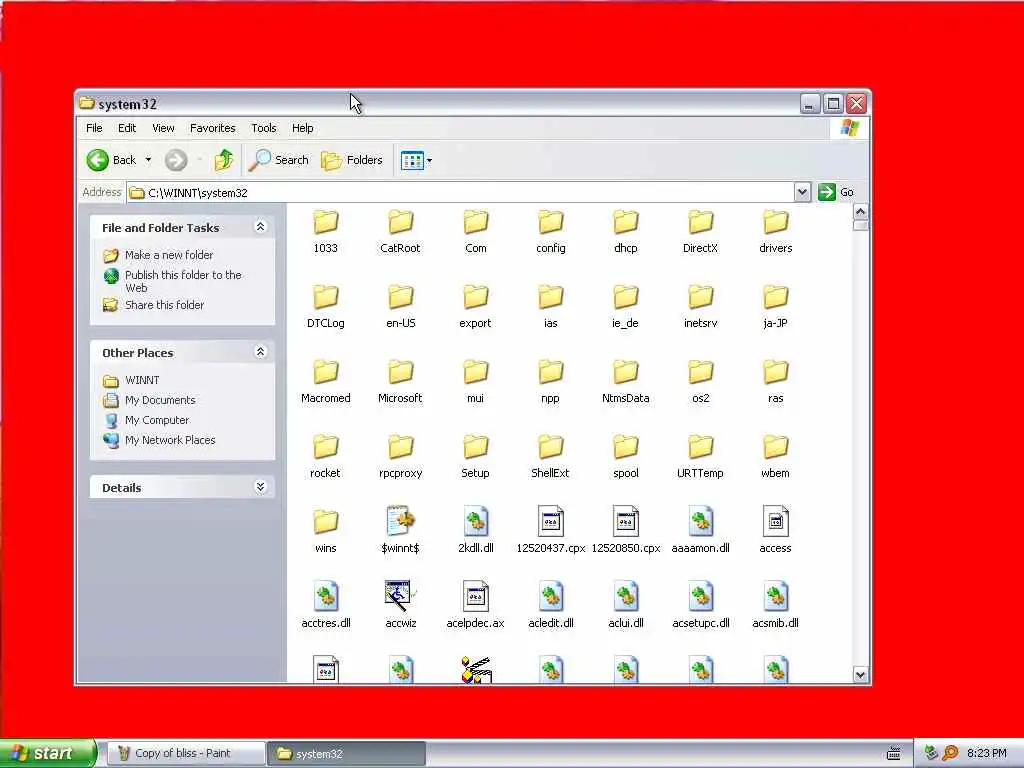Collapse the File and Folder Tasks panel
The height and width of the screenshot is (768, 1024).
[x=260, y=227]
